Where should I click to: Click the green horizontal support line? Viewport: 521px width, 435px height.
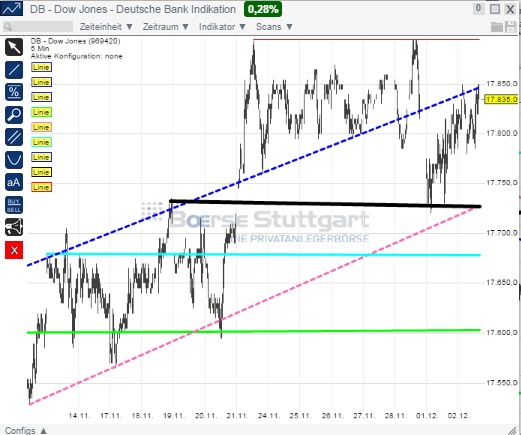coord(253,331)
